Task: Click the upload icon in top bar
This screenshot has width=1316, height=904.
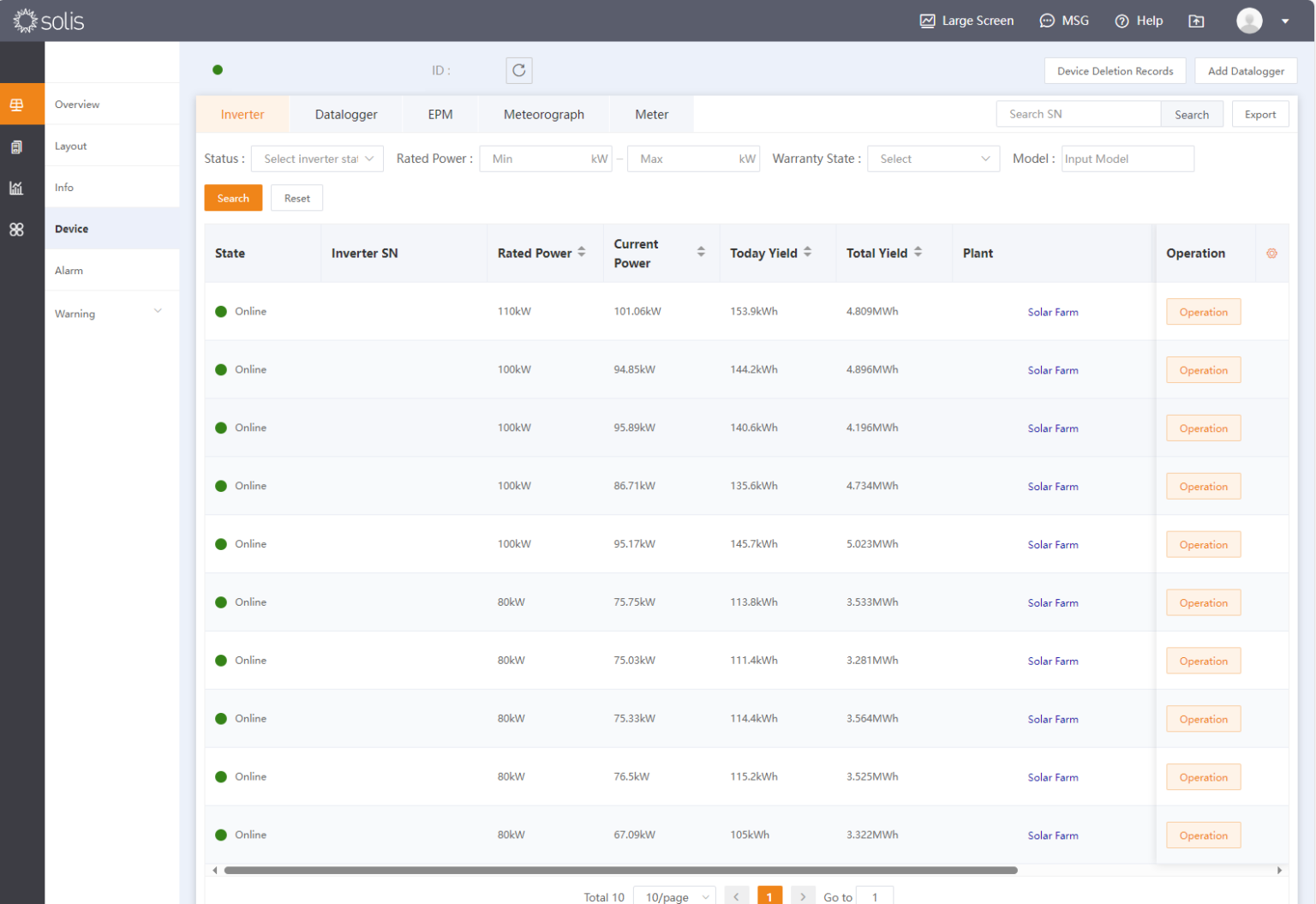Action: click(1196, 21)
